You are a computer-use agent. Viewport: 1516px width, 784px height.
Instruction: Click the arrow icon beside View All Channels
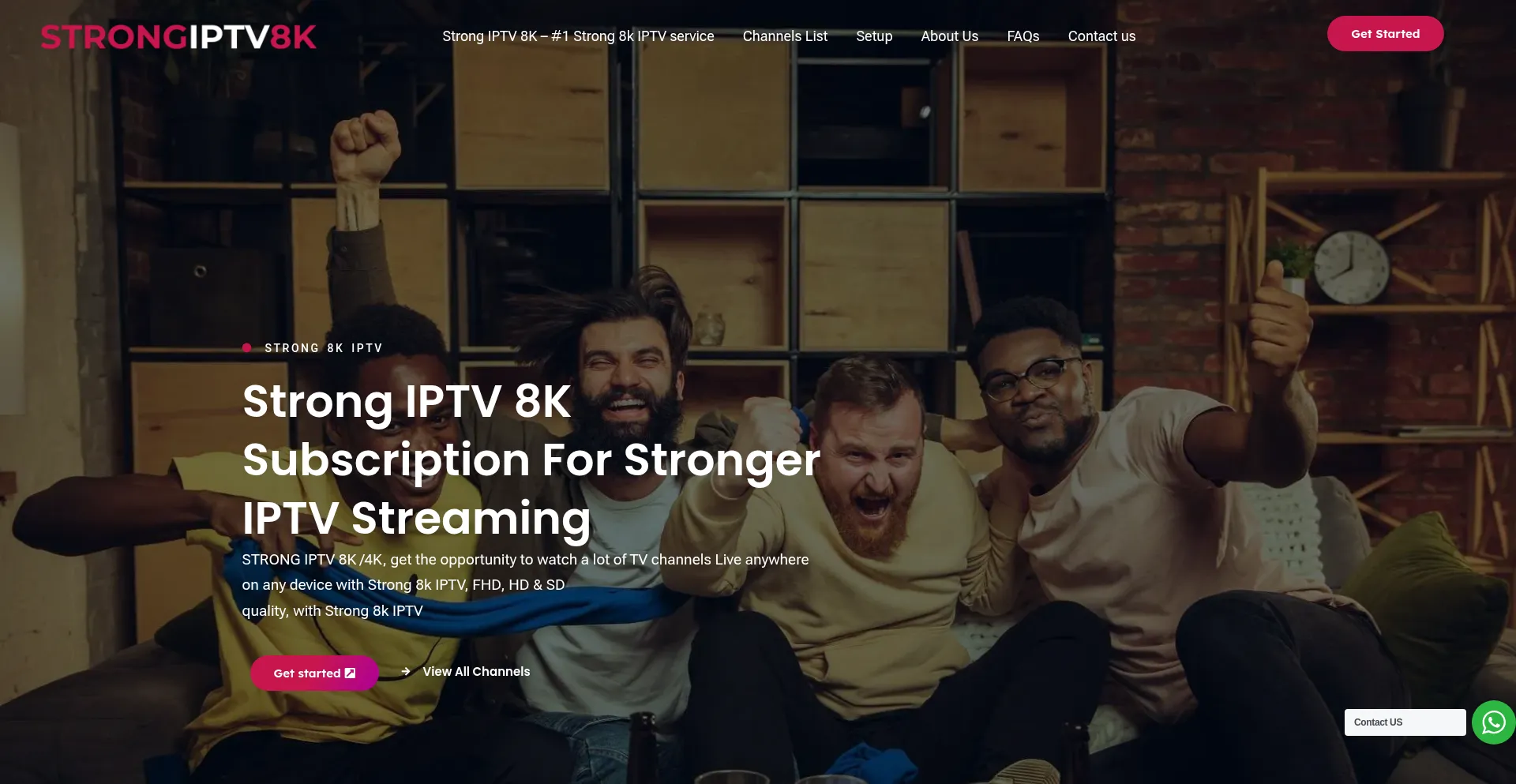pos(406,672)
